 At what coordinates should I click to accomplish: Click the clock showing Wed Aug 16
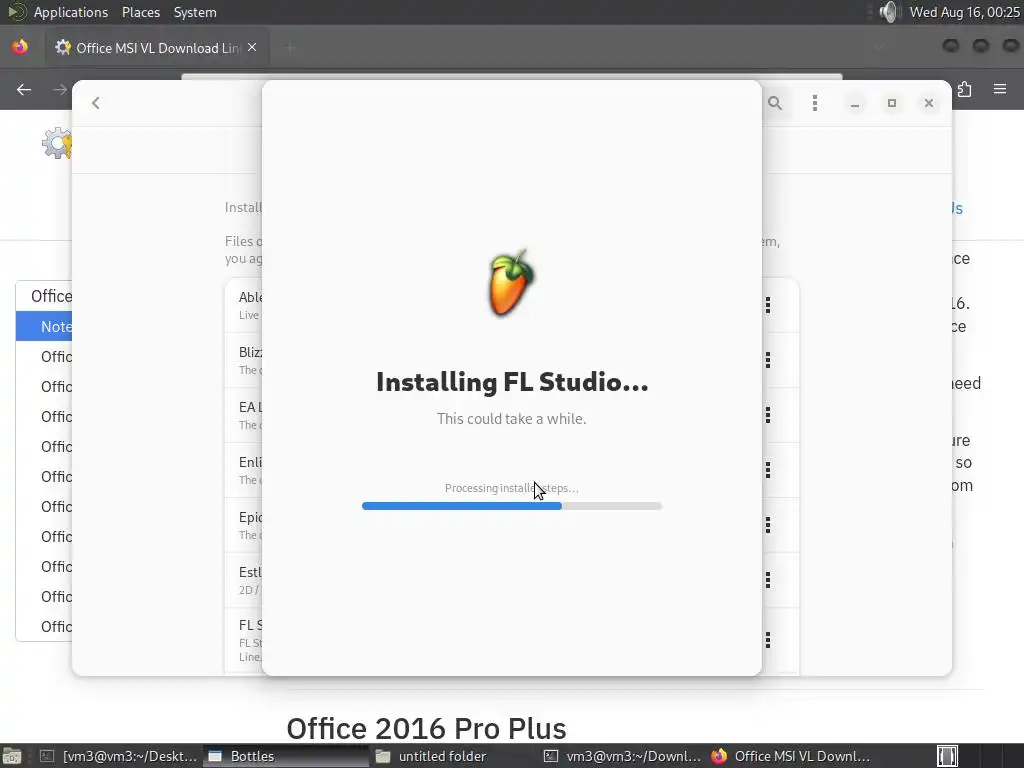point(964,12)
